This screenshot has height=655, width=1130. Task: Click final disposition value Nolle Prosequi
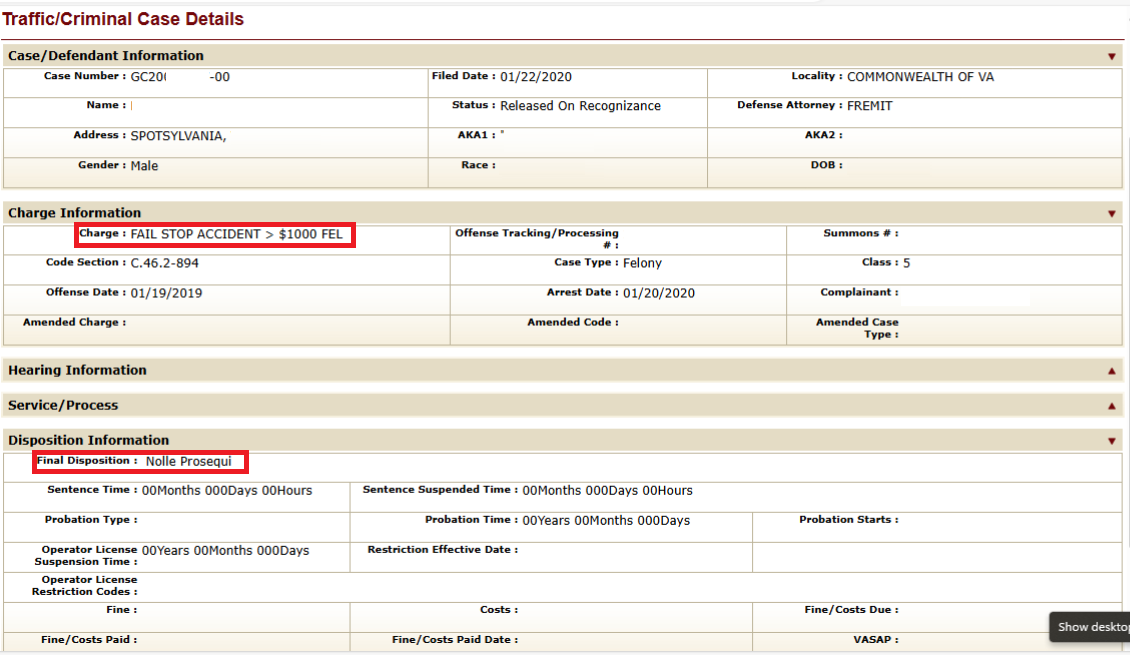pos(188,461)
